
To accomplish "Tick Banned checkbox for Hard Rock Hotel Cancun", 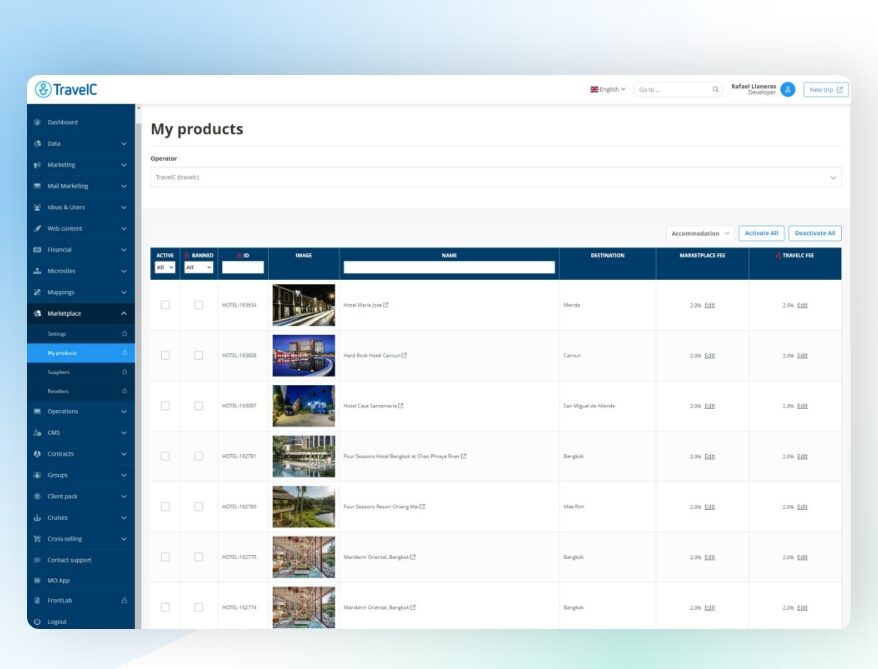I will [x=199, y=355].
